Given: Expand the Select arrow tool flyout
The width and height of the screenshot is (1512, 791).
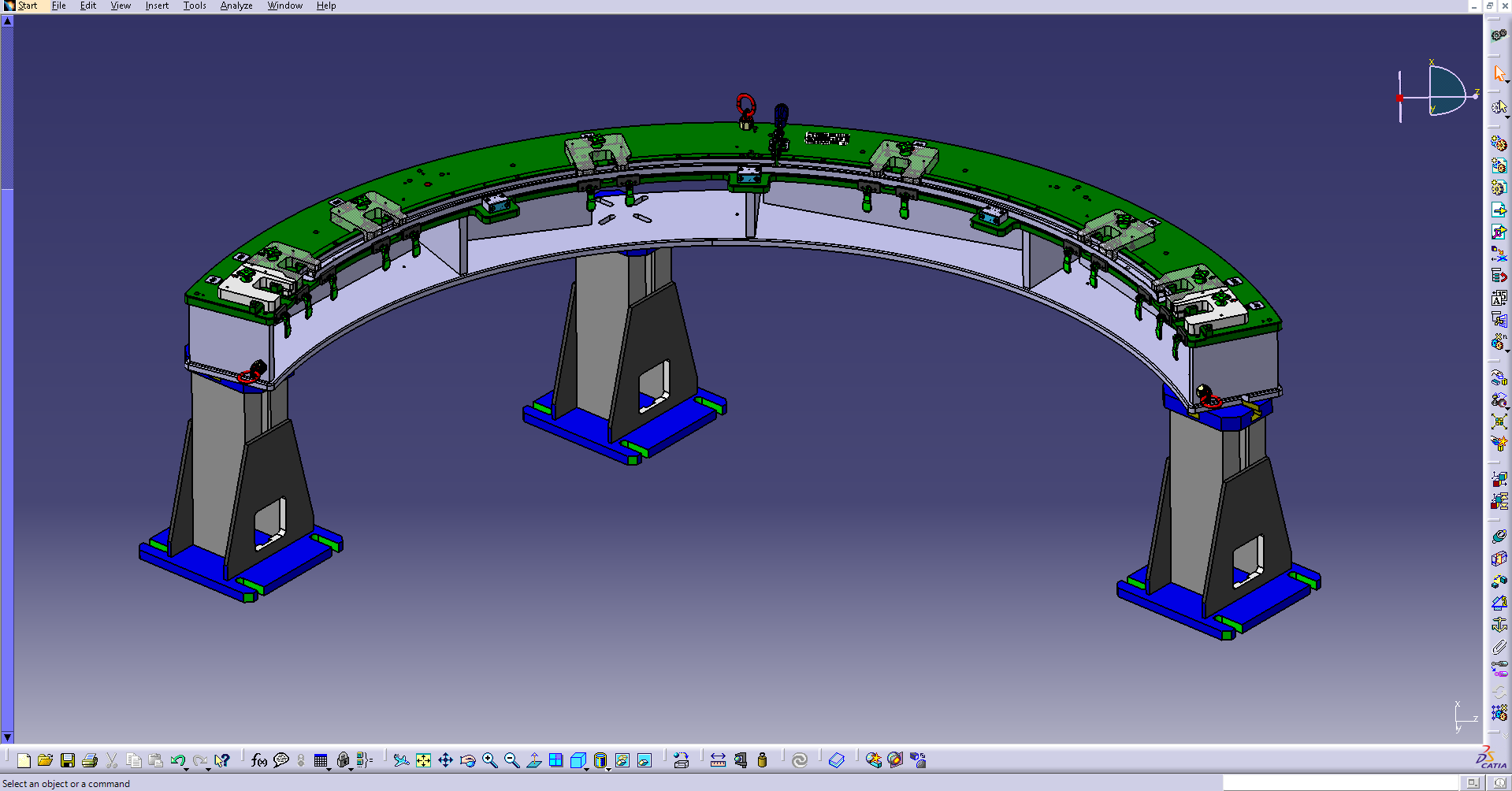Looking at the screenshot, I should (x=1507, y=81).
